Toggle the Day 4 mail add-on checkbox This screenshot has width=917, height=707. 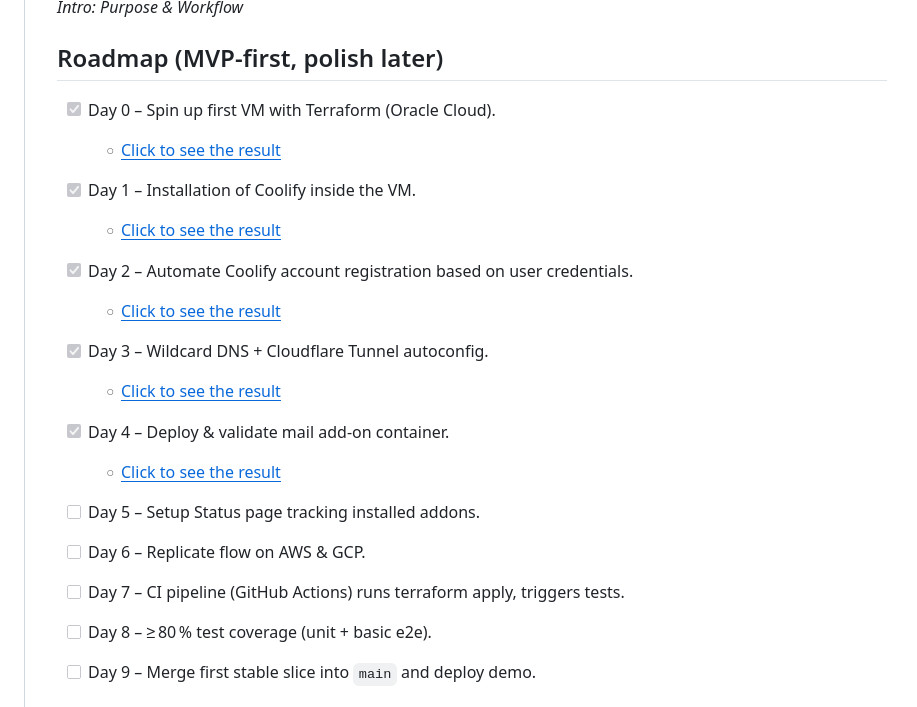74,432
